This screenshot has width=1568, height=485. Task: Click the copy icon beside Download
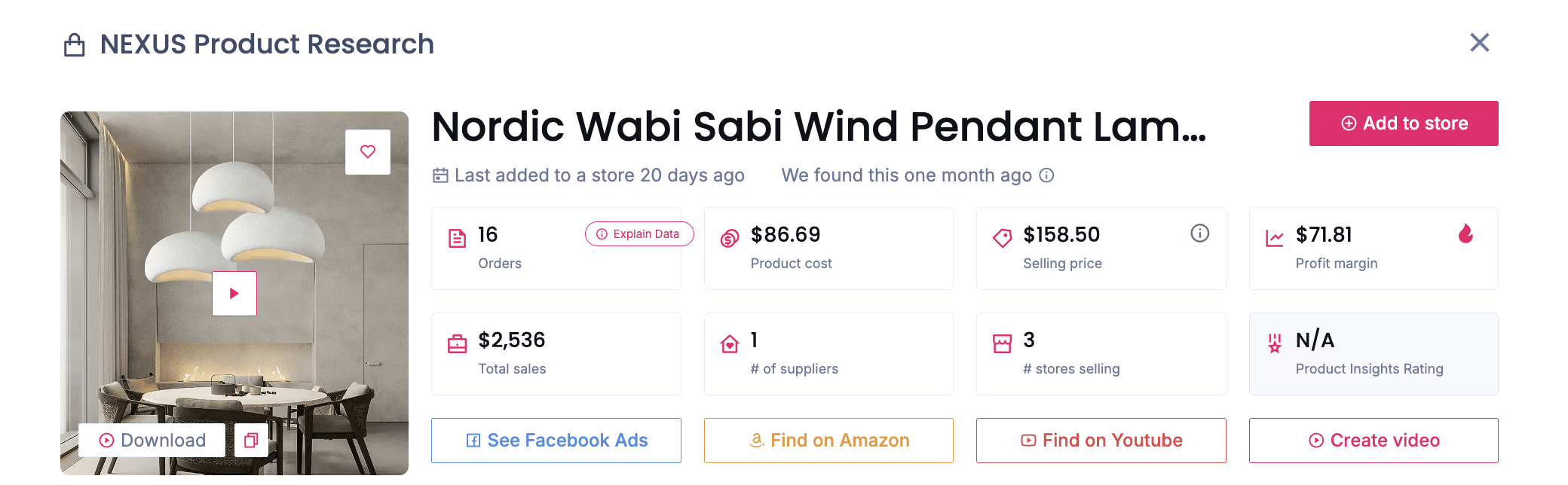(x=251, y=440)
